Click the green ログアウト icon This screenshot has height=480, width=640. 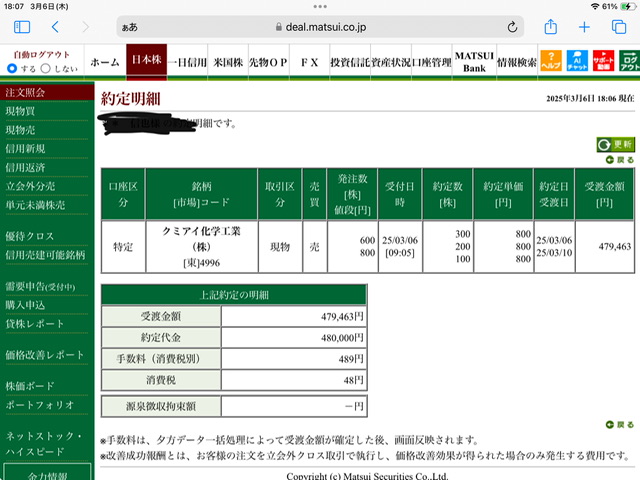click(x=629, y=61)
